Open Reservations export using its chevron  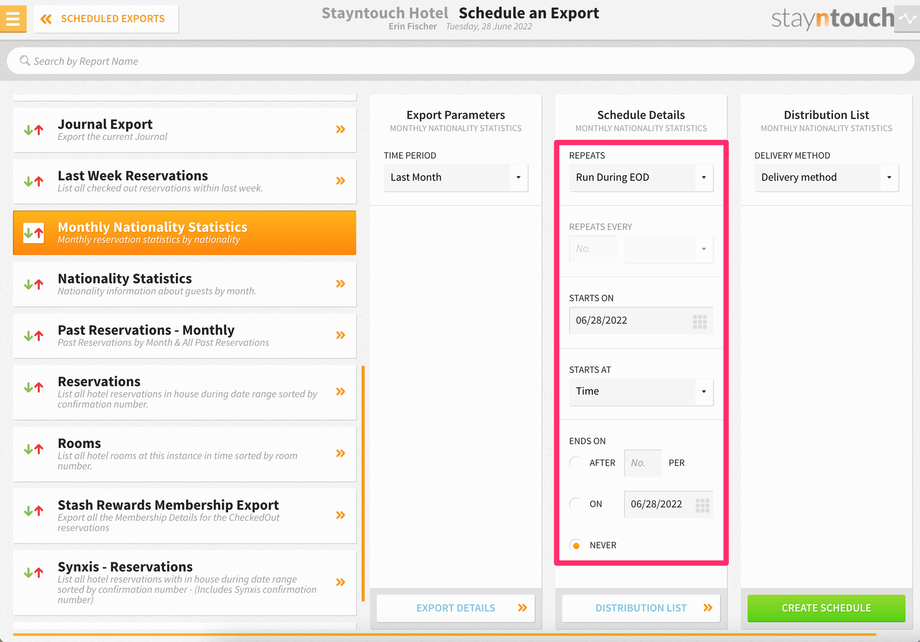[340, 391]
